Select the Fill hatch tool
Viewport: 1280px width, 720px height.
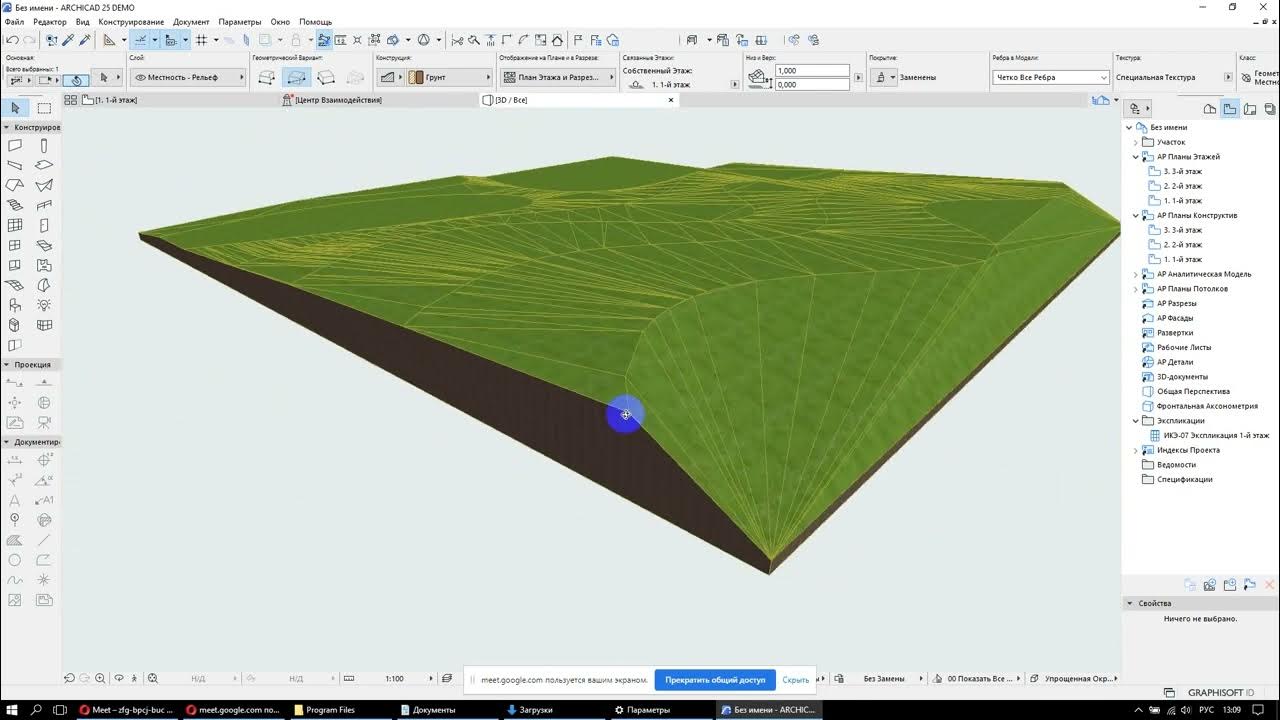click(x=15, y=540)
